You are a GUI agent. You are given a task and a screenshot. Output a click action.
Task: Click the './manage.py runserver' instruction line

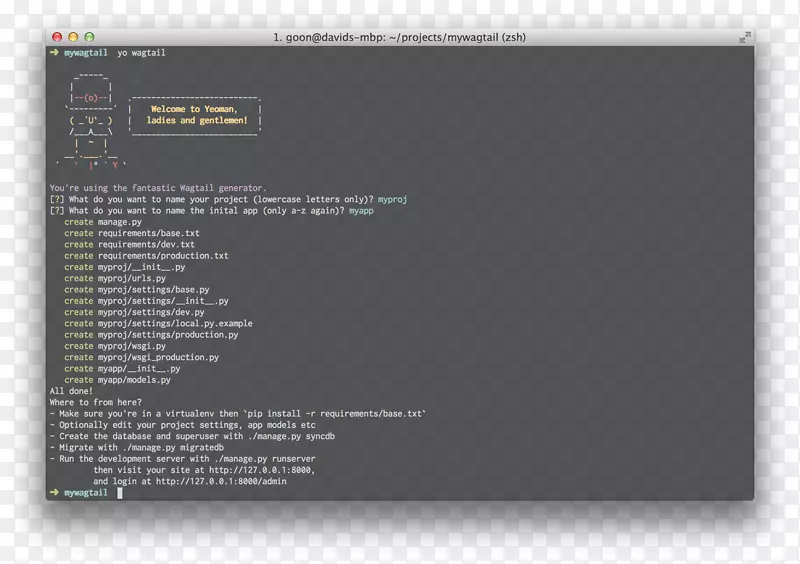point(182,458)
